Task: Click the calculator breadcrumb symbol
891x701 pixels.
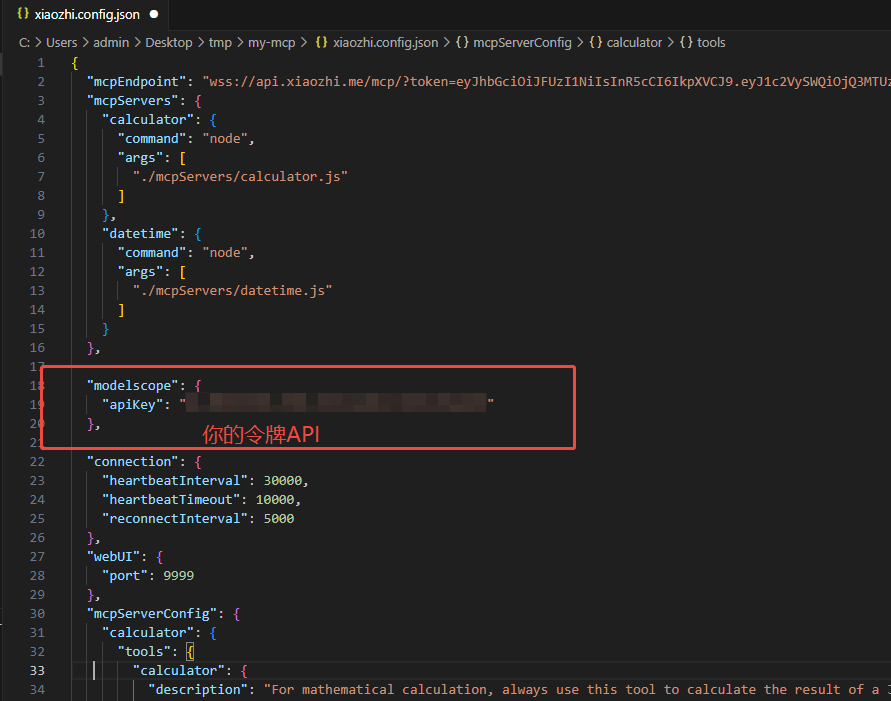Action: tap(634, 43)
